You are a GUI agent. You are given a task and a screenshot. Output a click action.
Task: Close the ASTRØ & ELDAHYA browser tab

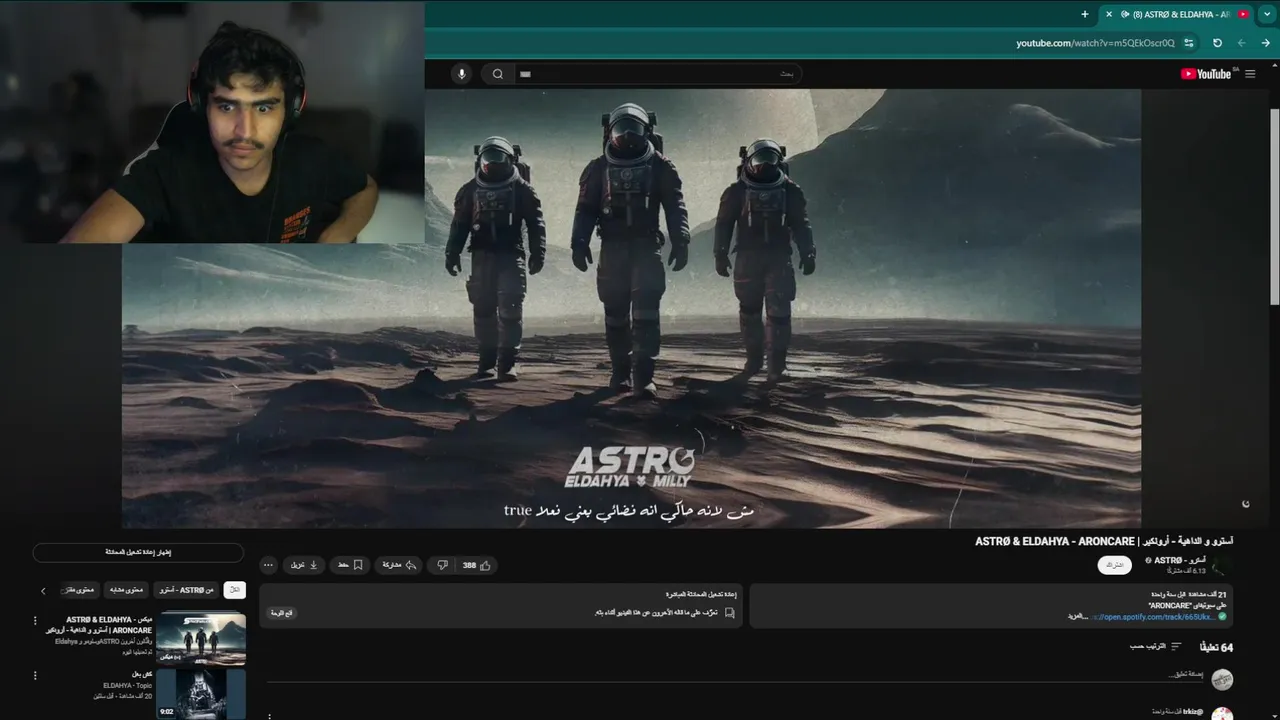(x=1109, y=14)
